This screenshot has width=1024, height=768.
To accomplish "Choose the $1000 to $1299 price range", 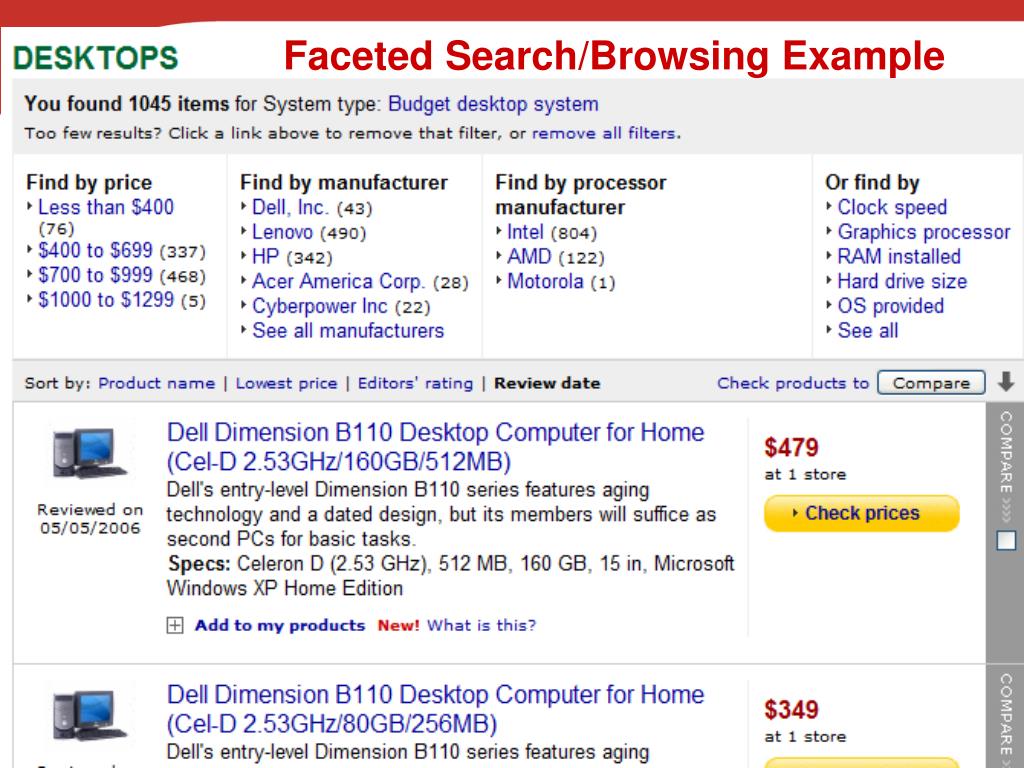I will (106, 300).
